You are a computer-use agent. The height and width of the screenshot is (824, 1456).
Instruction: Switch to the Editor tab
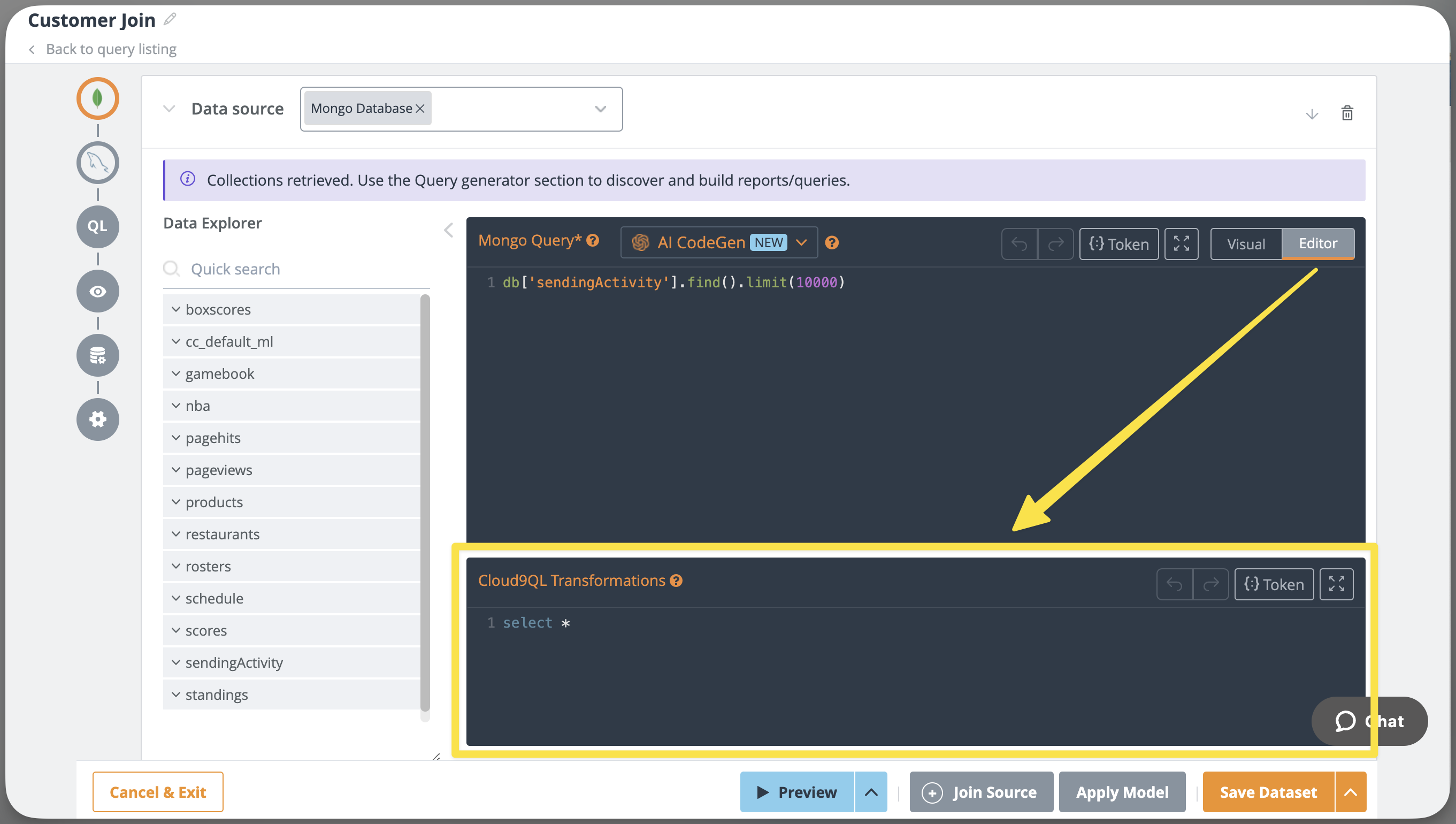click(1317, 243)
